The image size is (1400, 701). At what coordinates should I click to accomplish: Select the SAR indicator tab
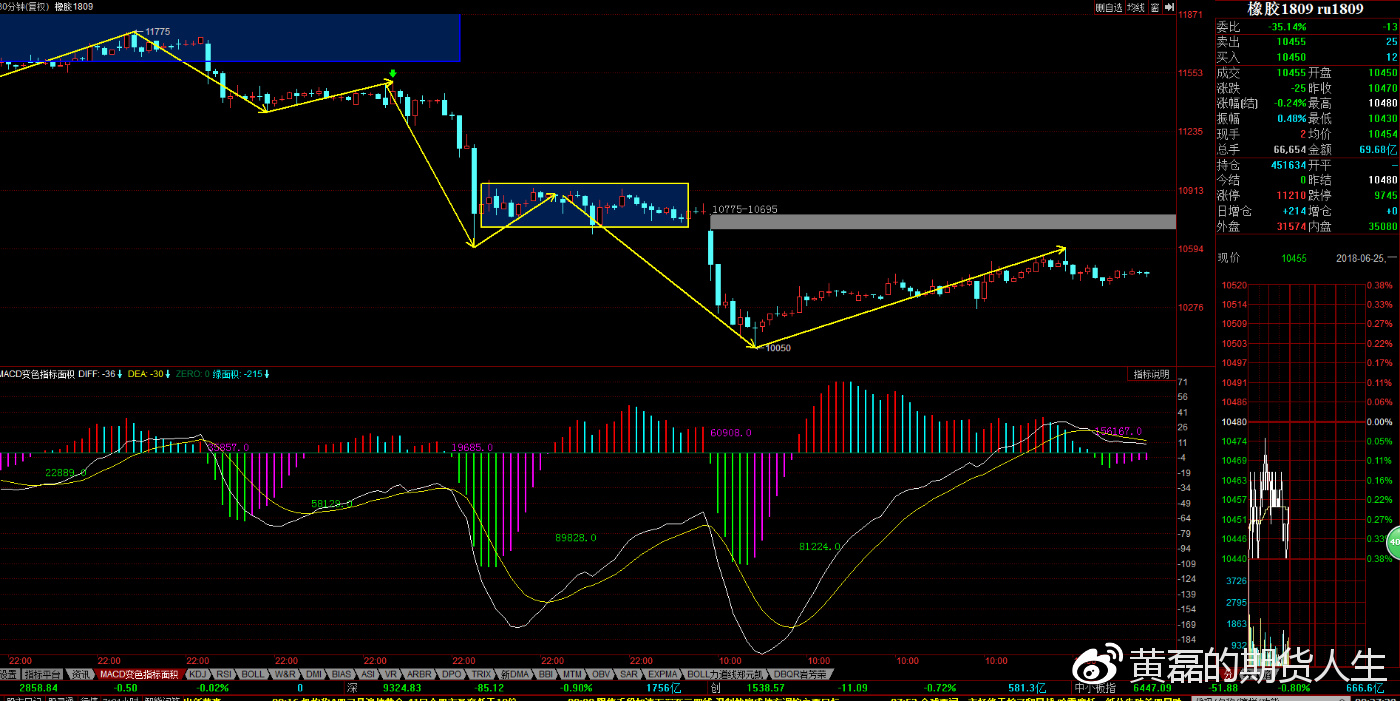(x=628, y=674)
